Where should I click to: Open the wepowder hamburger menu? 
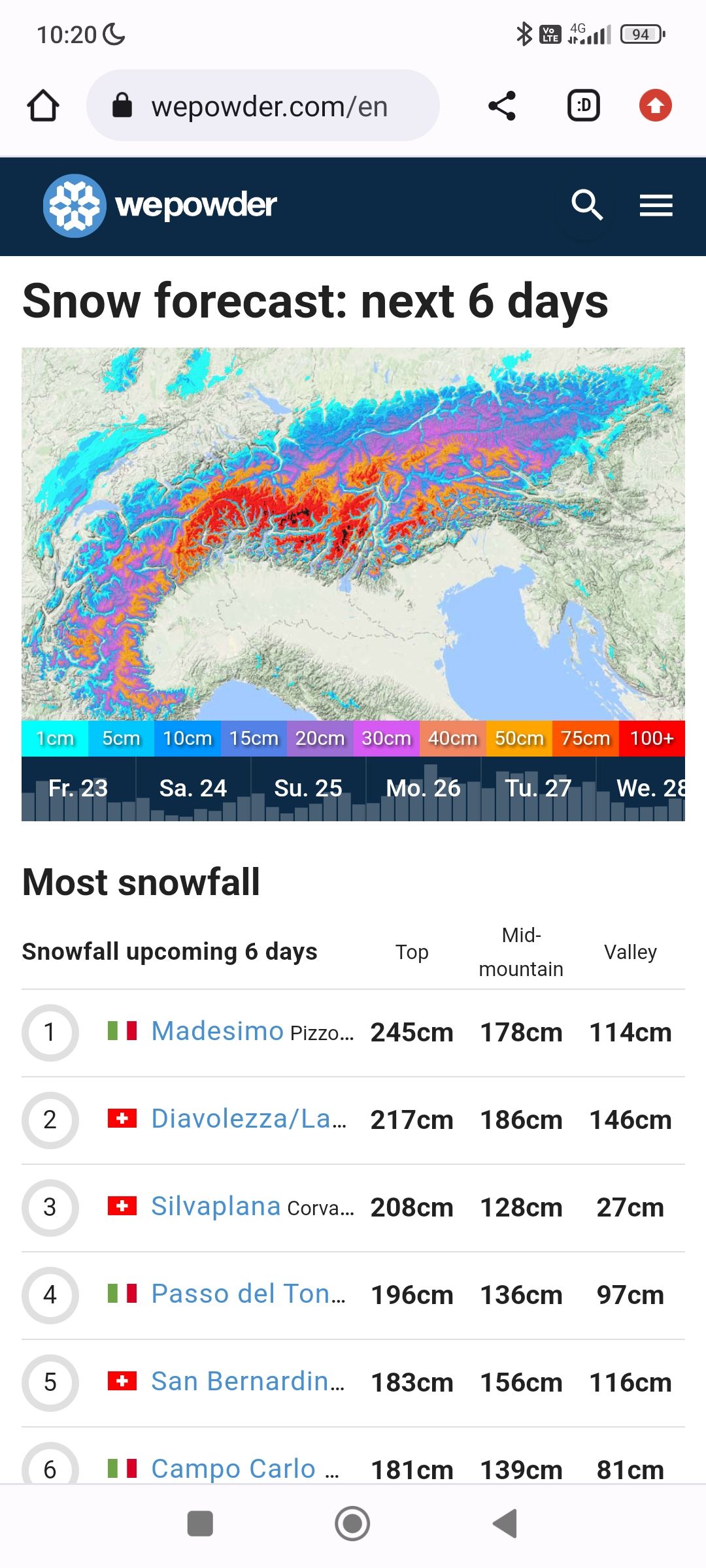point(656,206)
